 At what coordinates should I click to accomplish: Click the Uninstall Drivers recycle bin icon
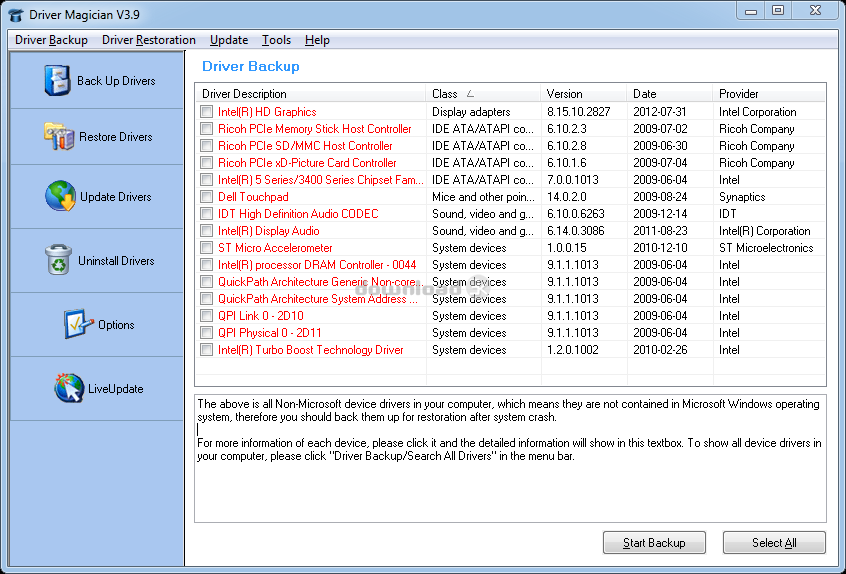[x=58, y=259]
